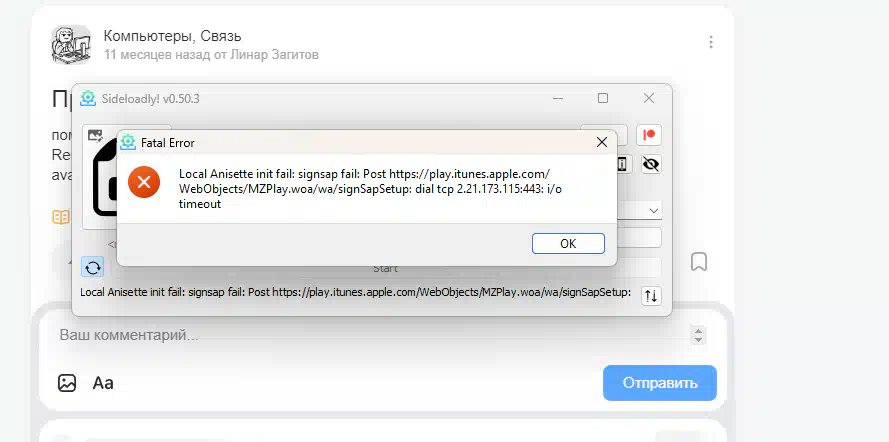
Task: Close the Sideloadly window
Action: click(x=649, y=98)
